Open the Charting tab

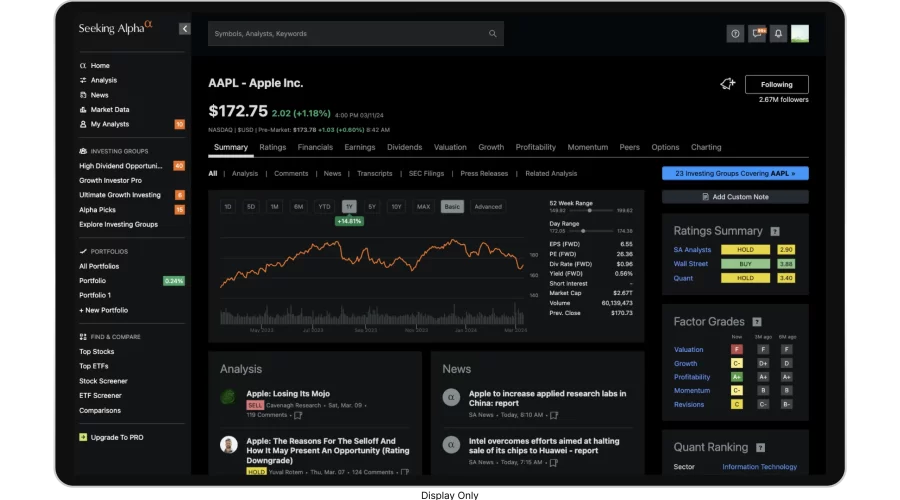[706, 148]
